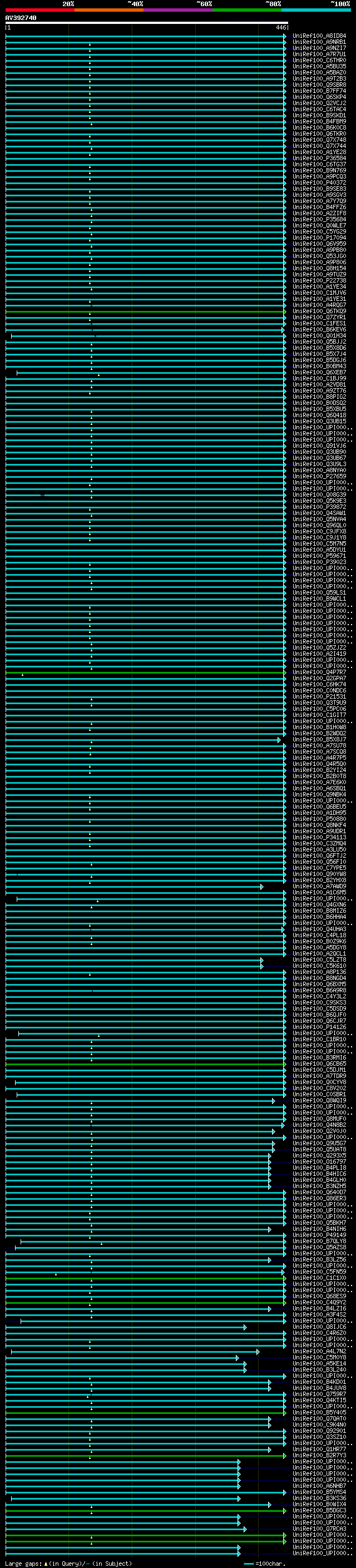Click hit label UniRef100_P39872

point(319,507)
